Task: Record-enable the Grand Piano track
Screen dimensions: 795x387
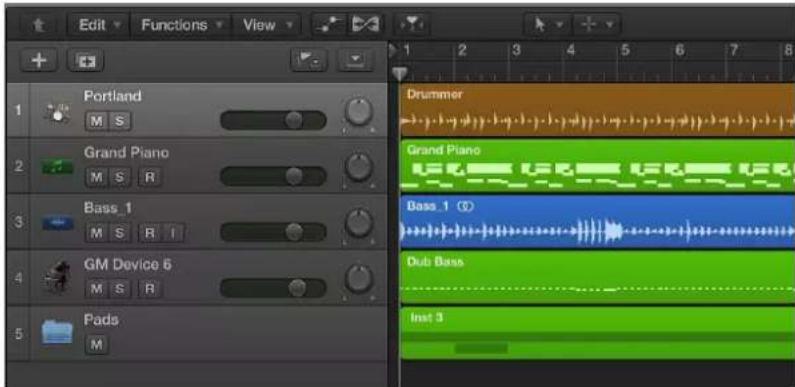Action: [x=150, y=177]
